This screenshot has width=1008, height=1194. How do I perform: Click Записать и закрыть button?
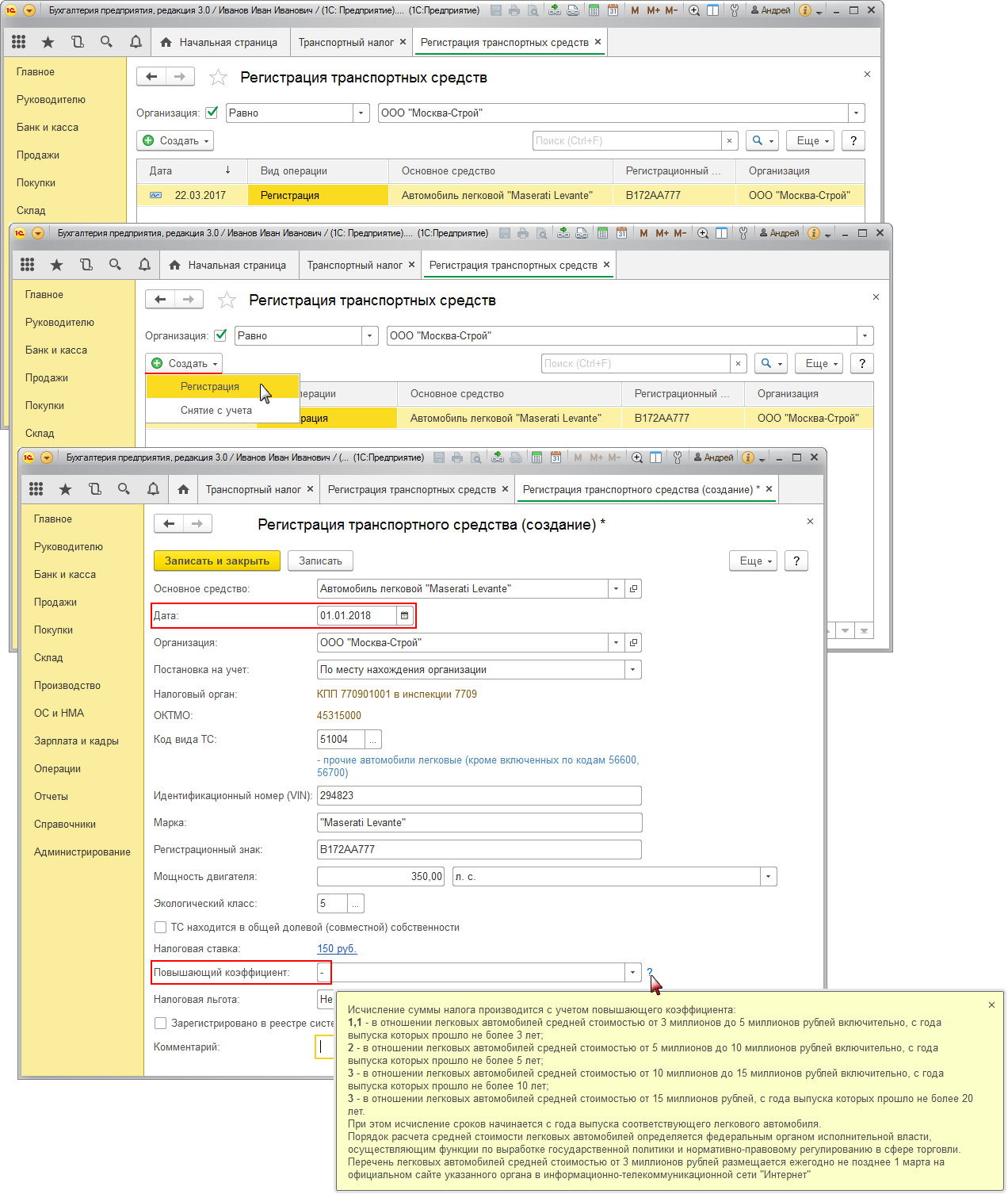point(217,561)
